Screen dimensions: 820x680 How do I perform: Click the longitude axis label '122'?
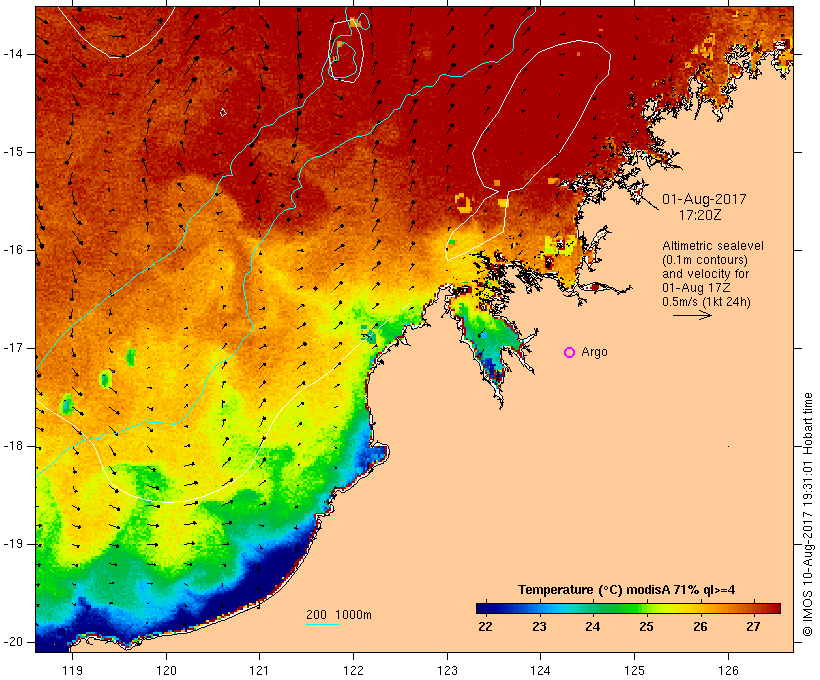[354, 671]
